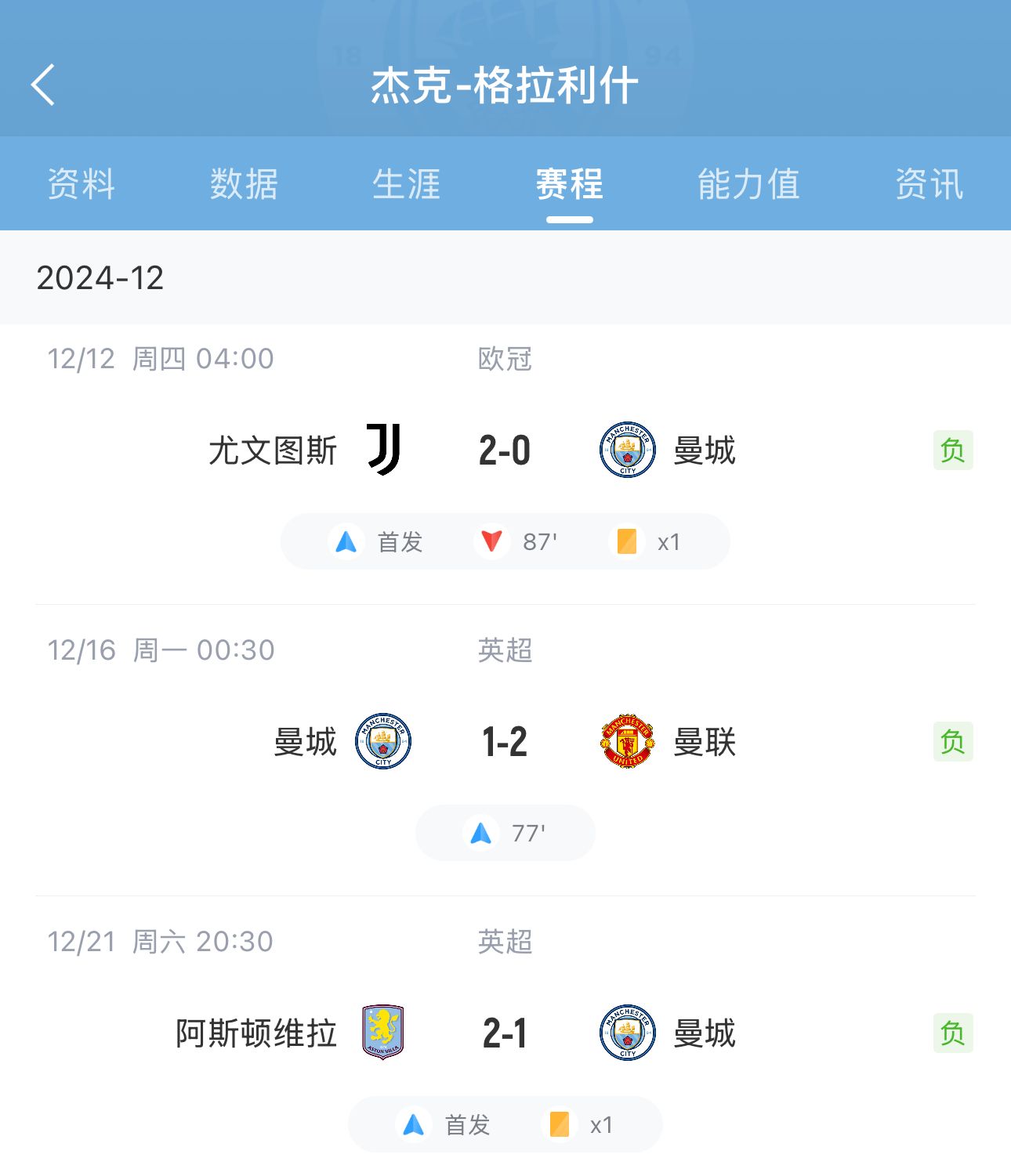
Task: Tap Manchester City logo in 12/16 match
Action: [382, 741]
